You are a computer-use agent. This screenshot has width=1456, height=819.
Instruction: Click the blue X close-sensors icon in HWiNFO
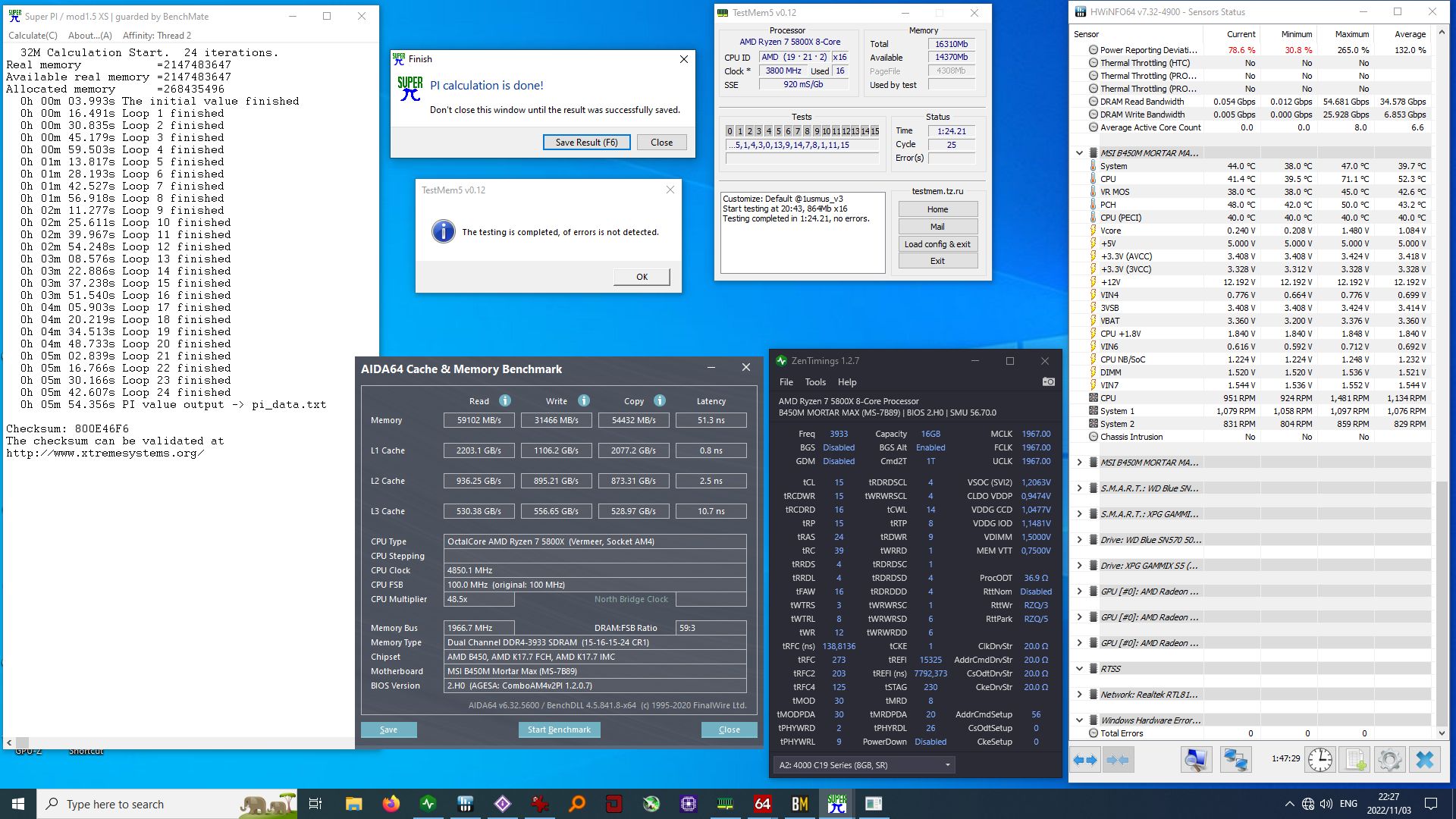[x=1425, y=760]
